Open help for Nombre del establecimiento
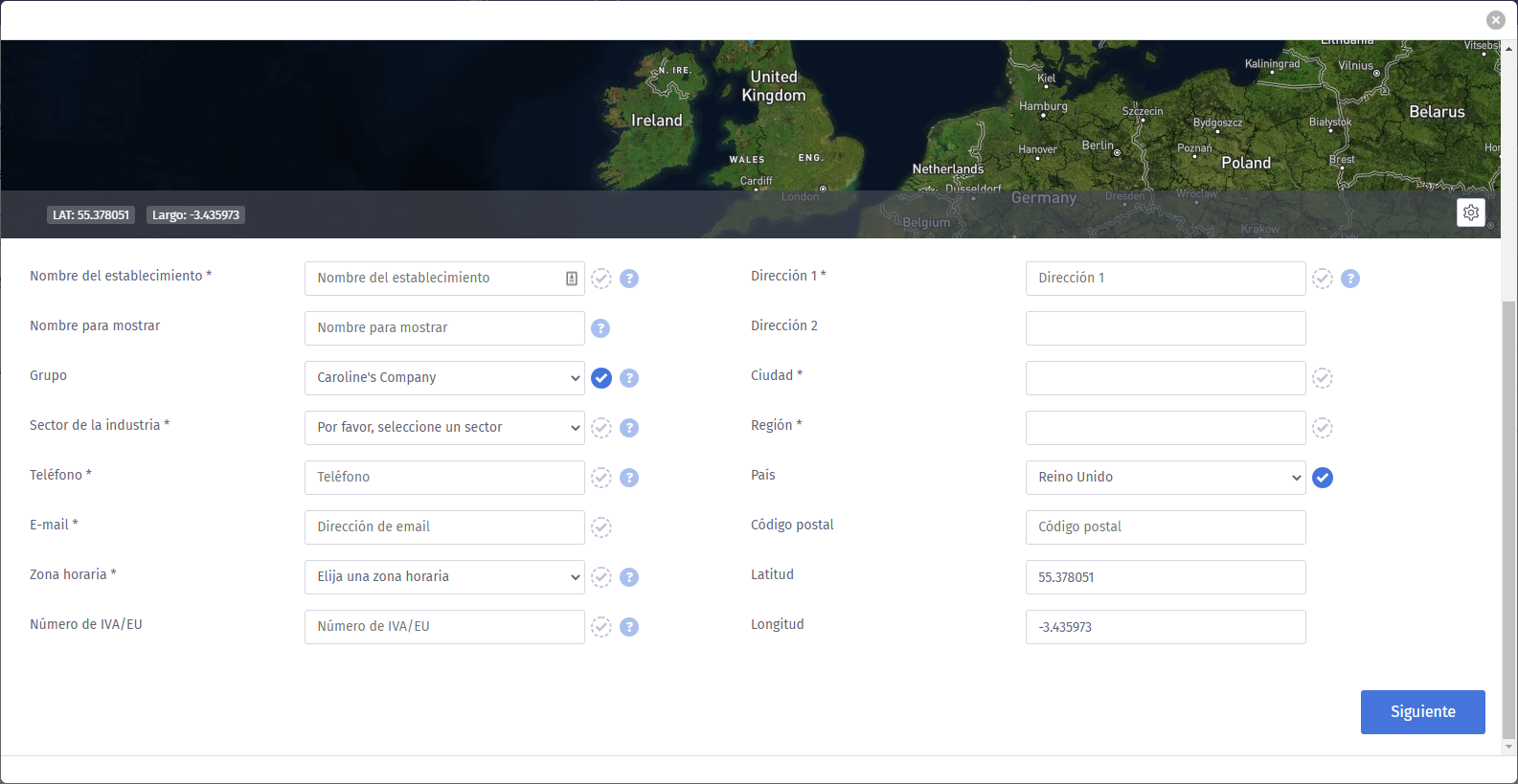Viewport: 1518px width, 784px height. point(629,279)
